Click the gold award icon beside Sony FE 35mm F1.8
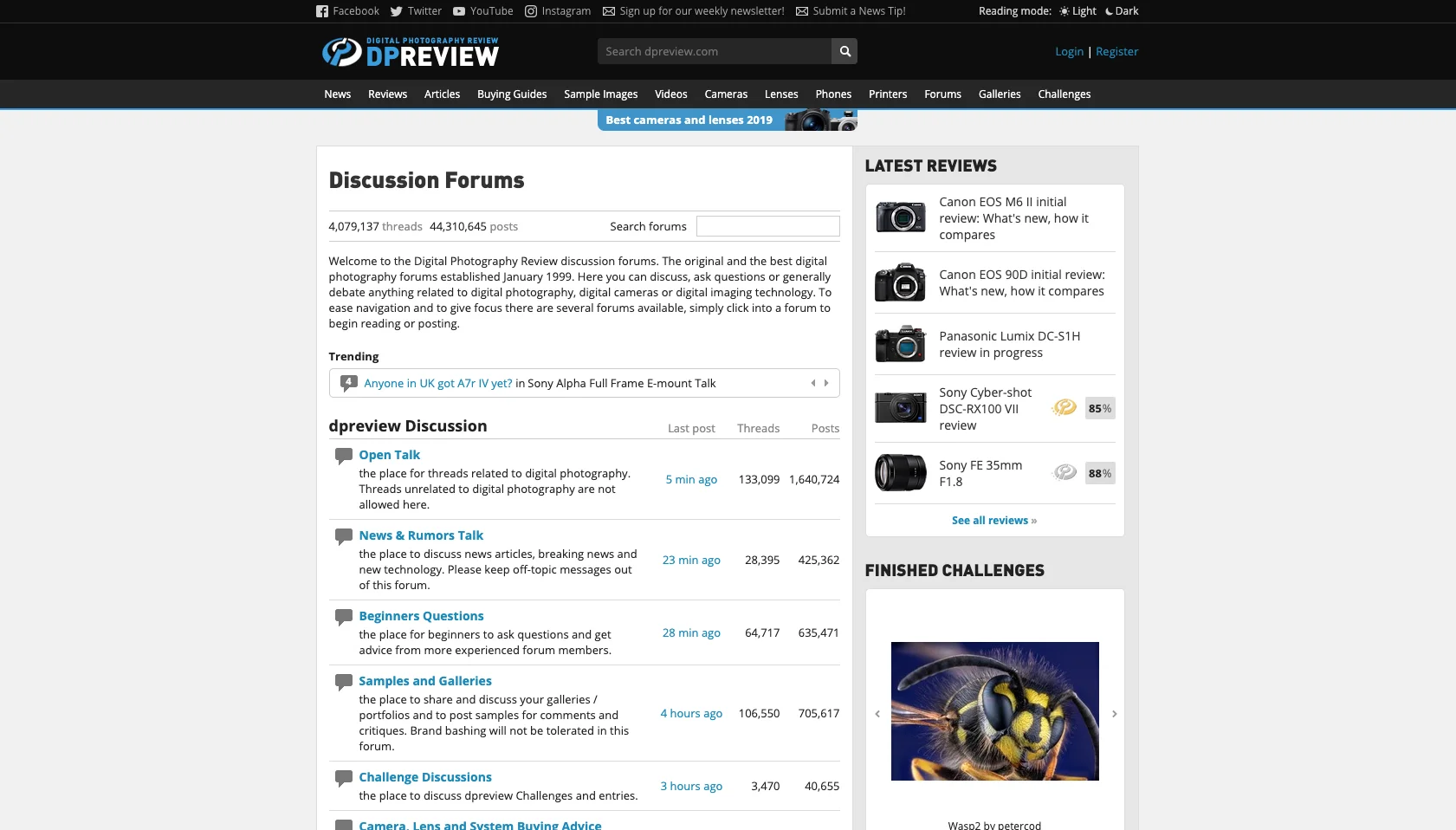Image resolution: width=1456 pixels, height=830 pixels. point(1064,473)
